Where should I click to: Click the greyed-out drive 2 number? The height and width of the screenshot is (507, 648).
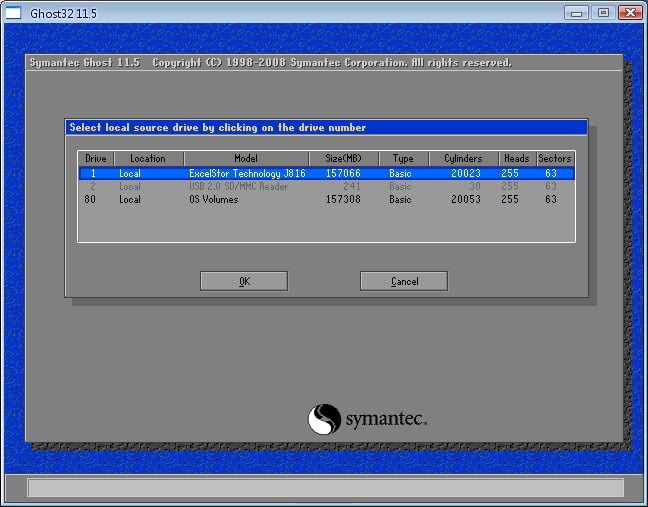[x=93, y=186]
